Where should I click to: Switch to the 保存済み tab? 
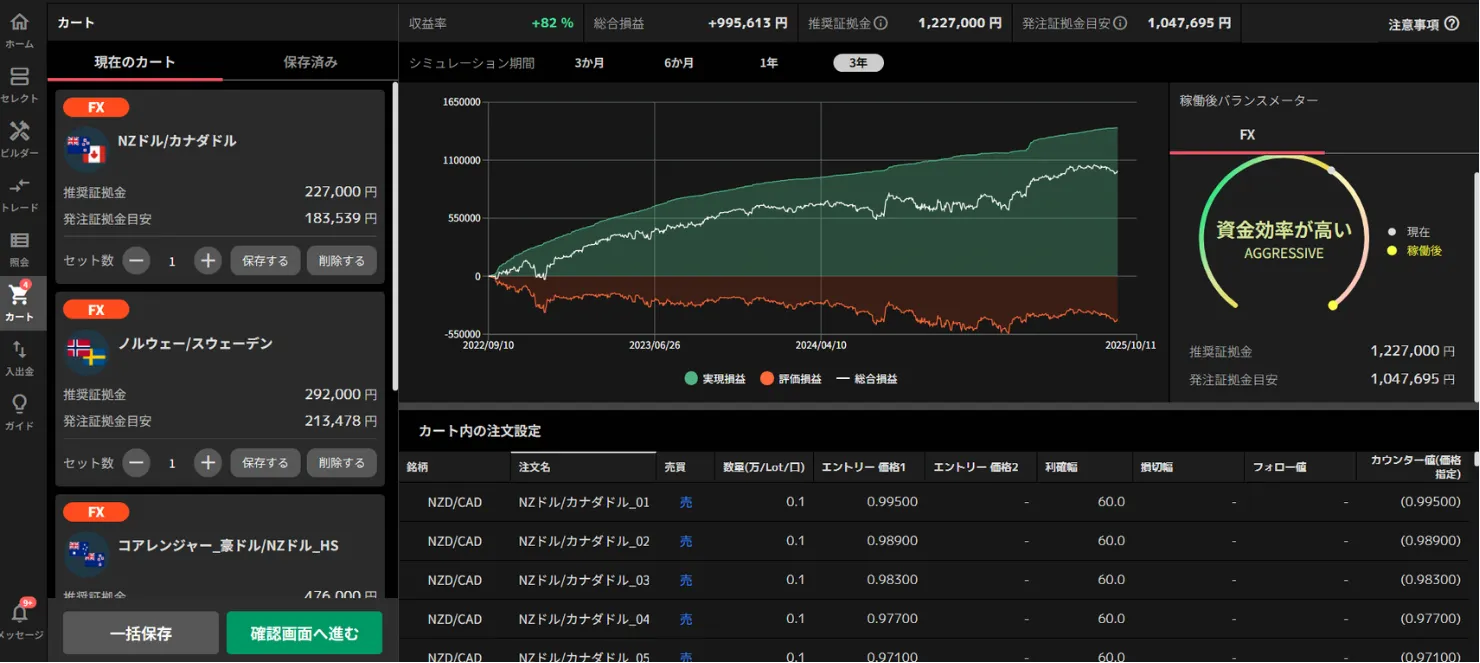tap(310, 62)
